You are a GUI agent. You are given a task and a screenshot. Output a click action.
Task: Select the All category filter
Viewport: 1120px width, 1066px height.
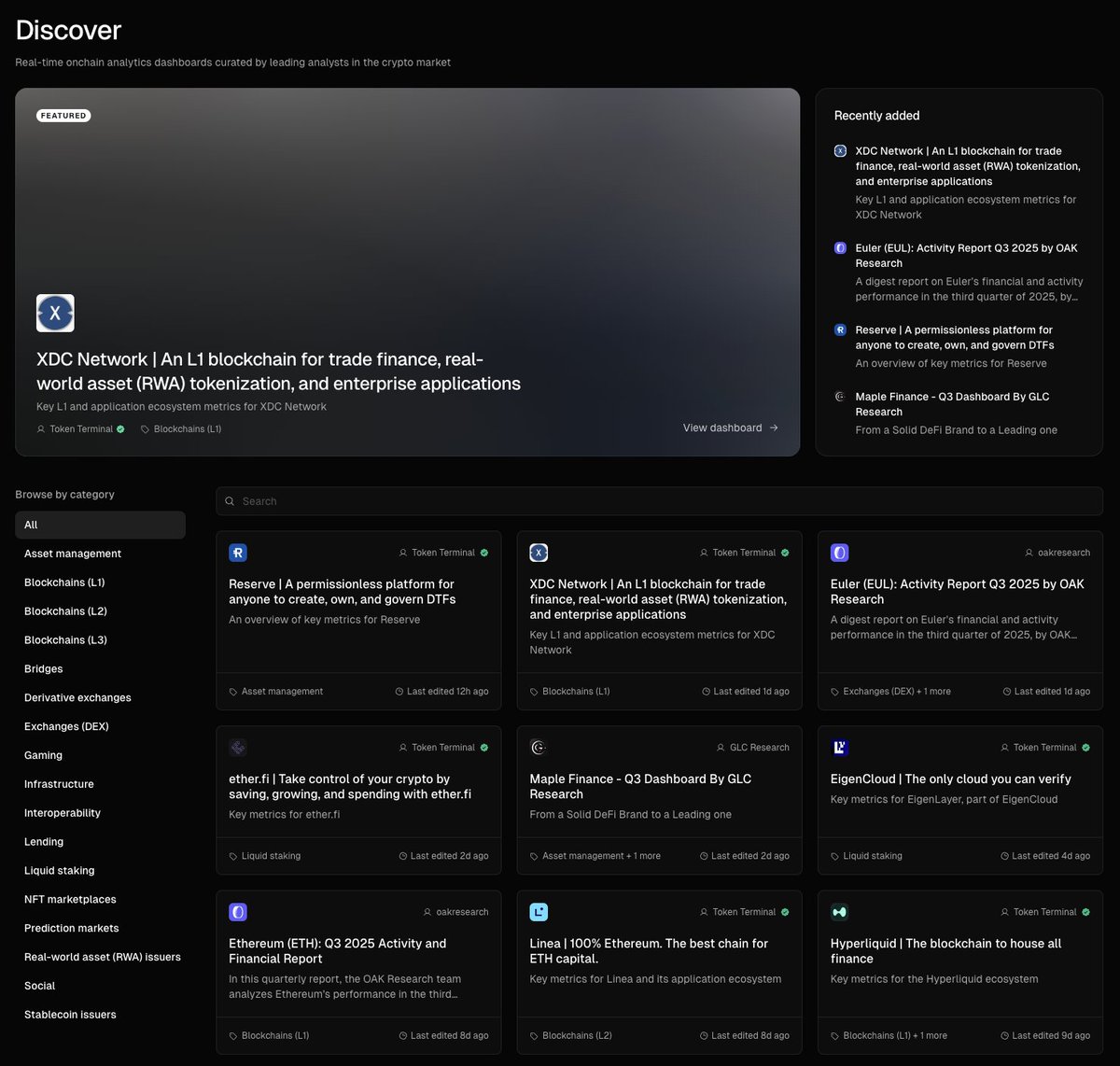(x=100, y=525)
